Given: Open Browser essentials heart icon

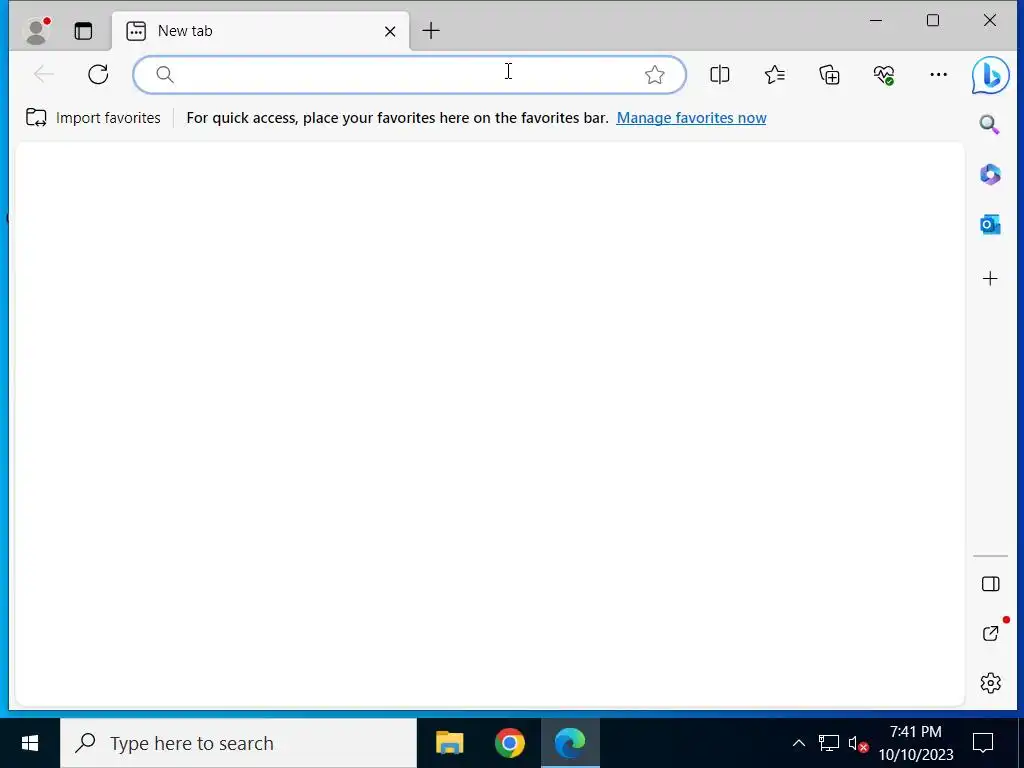Looking at the screenshot, I should tap(884, 74).
